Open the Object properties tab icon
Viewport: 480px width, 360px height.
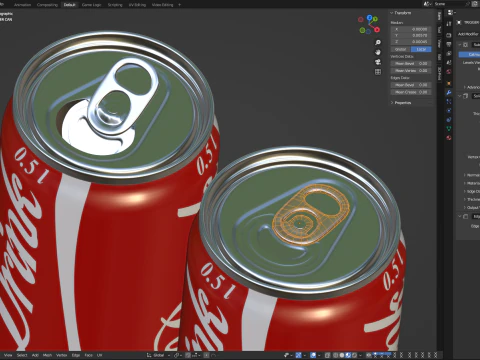pos(449,83)
